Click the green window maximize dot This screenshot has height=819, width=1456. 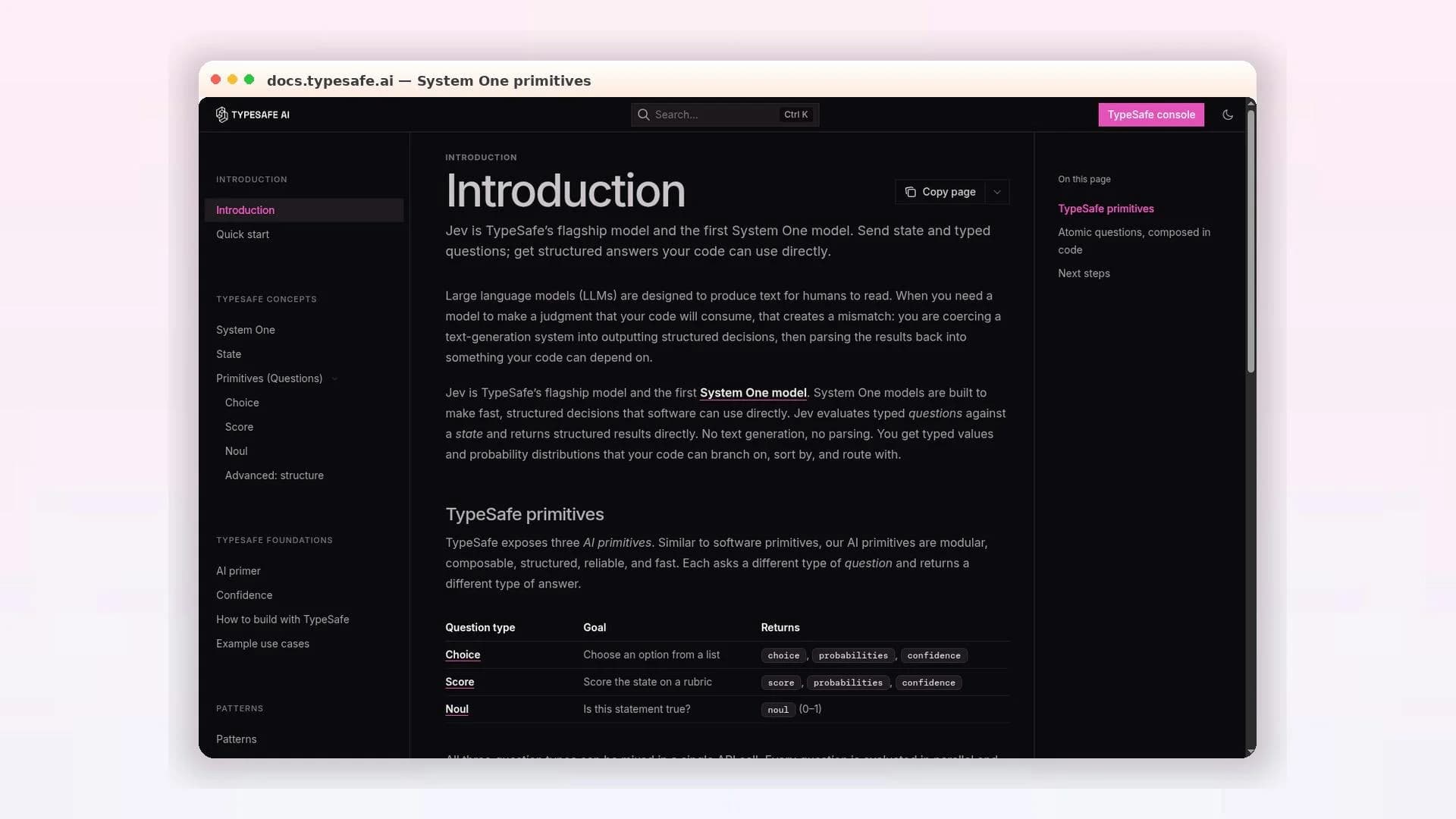coord(249,80)
